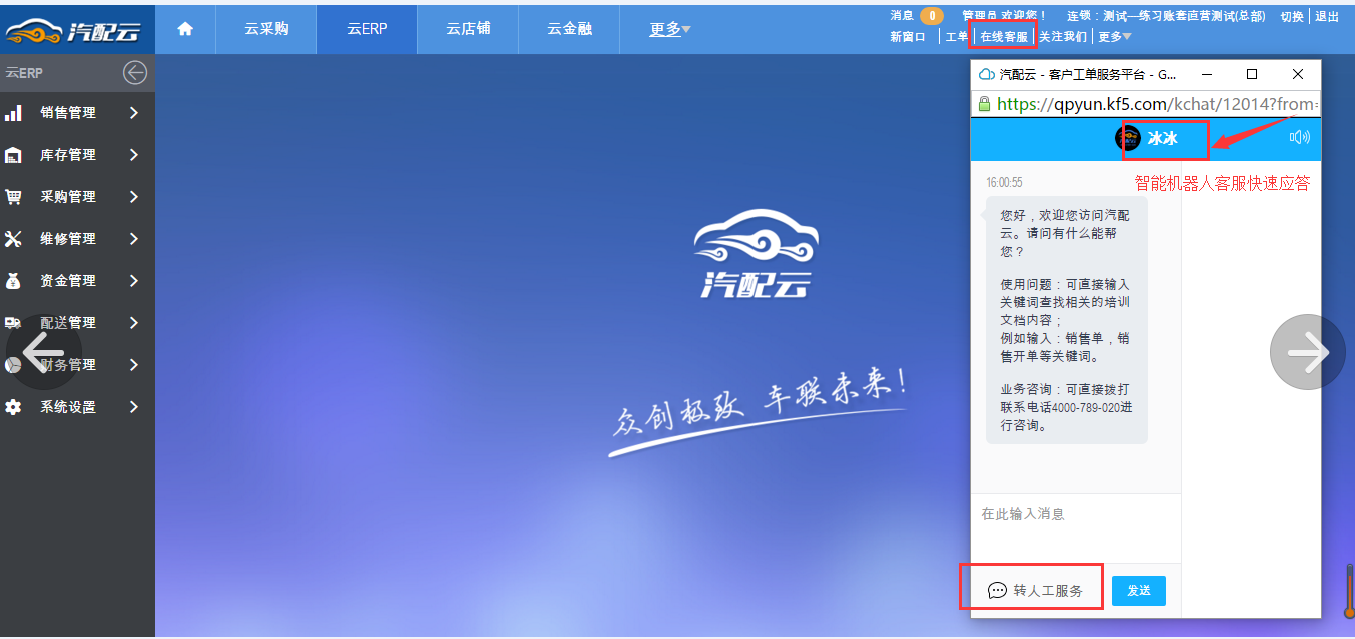Screen dimensions: 1355x639
Task: Click the shopping cart icon for 采购管理
Action: (13, 197)
